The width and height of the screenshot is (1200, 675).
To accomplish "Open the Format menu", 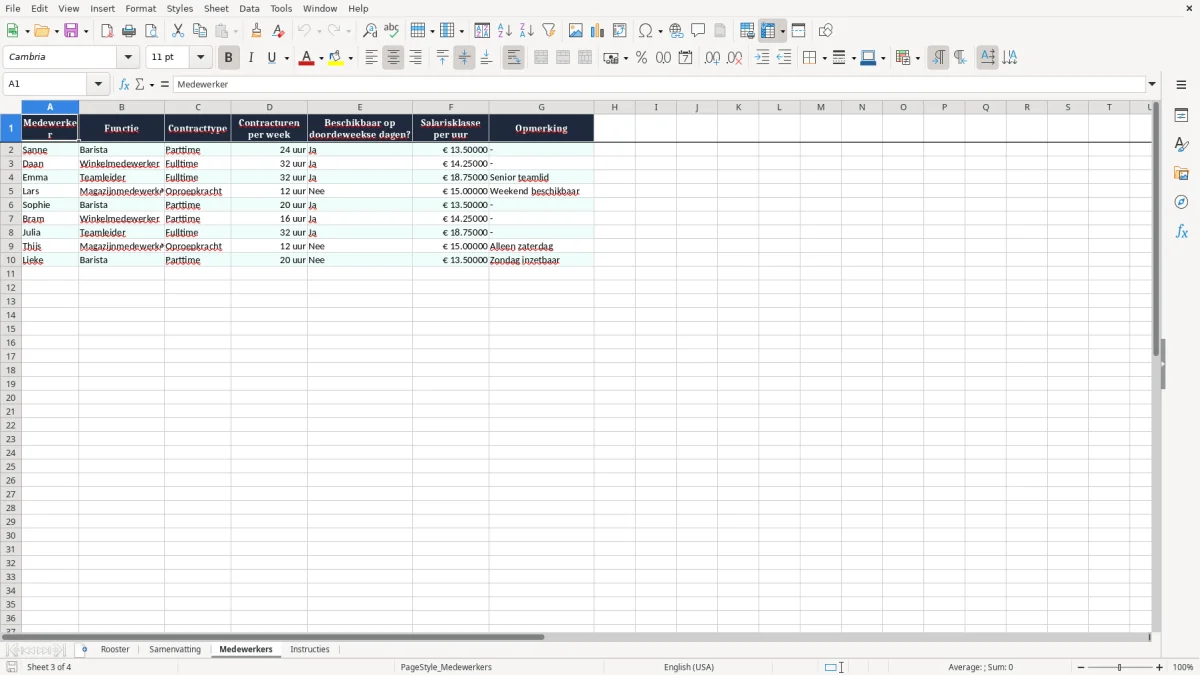I will point(140,8).
